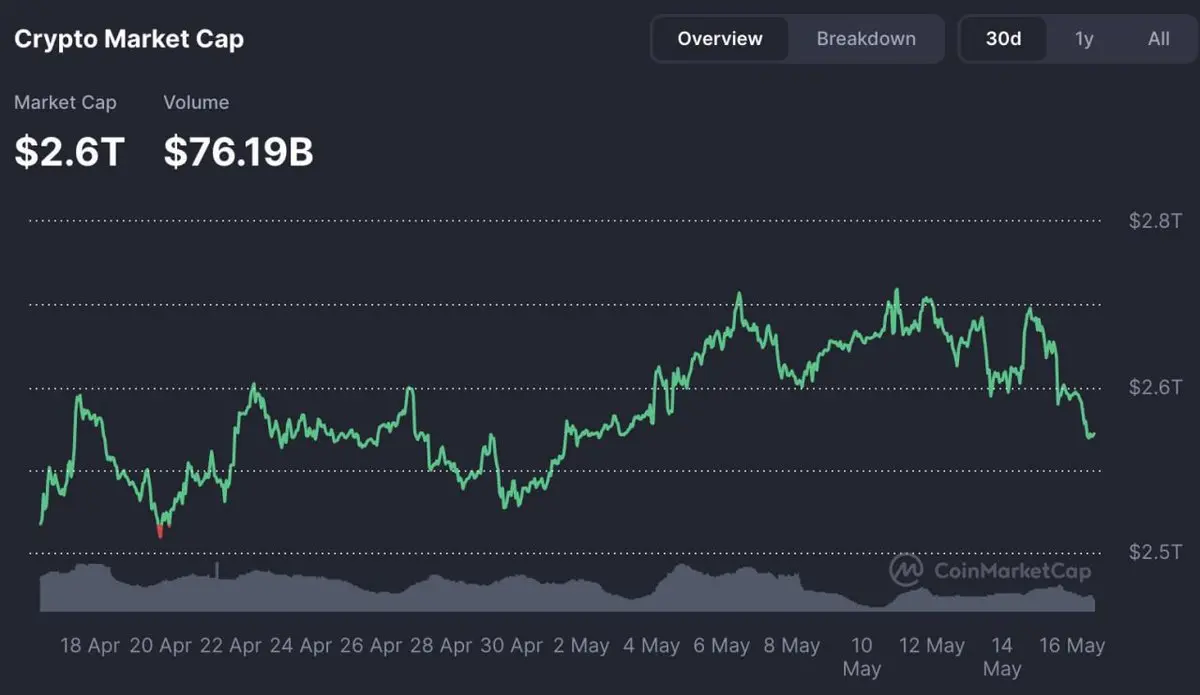This screenshot has width=1200, height=695.
Task: Open the Breakdown tab
Action: point(866,39)
